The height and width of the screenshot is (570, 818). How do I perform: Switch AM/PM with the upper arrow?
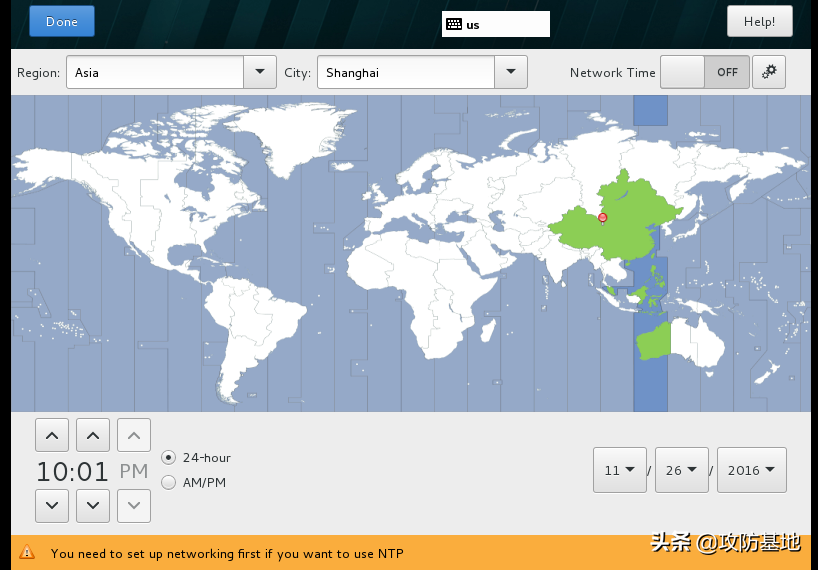[x=134, y=435]
